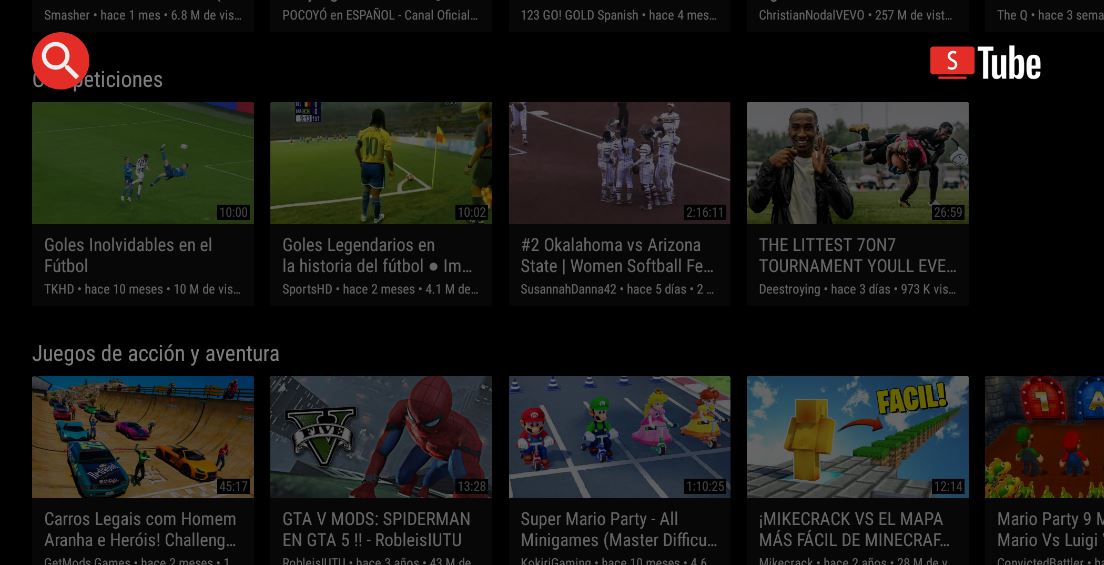Select title 'Carros Legais com Homem Aranha e Heróis'
Screen dimensions: 1104x565
click(140, 529)
